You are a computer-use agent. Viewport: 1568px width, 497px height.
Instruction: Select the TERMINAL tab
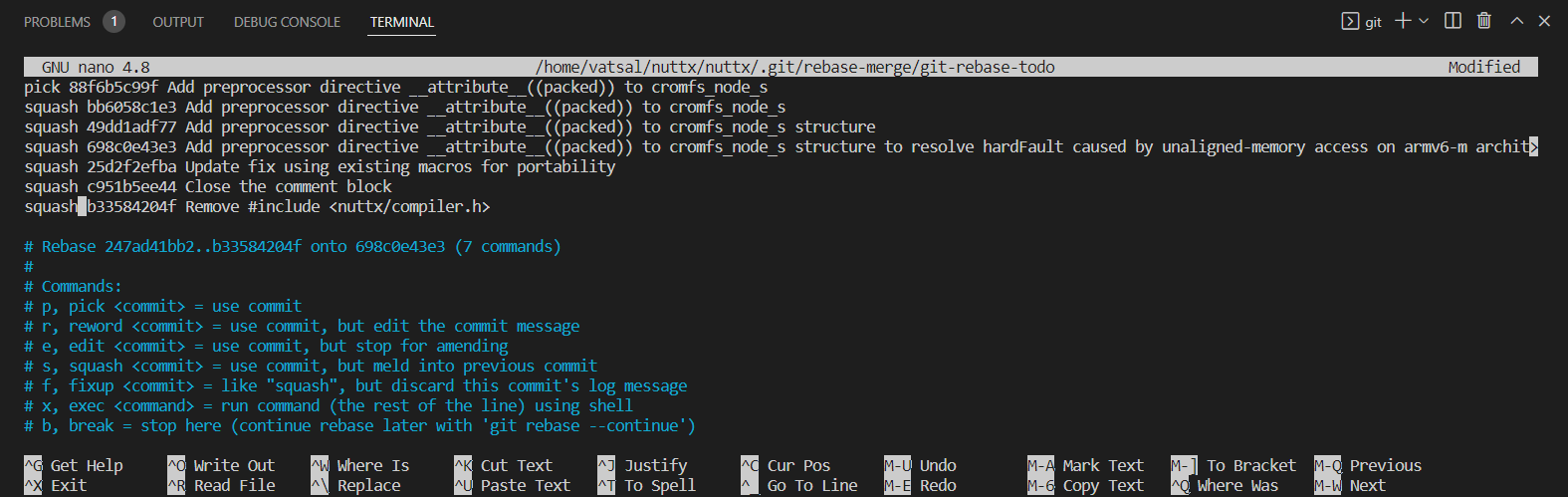tap(402, 22)
